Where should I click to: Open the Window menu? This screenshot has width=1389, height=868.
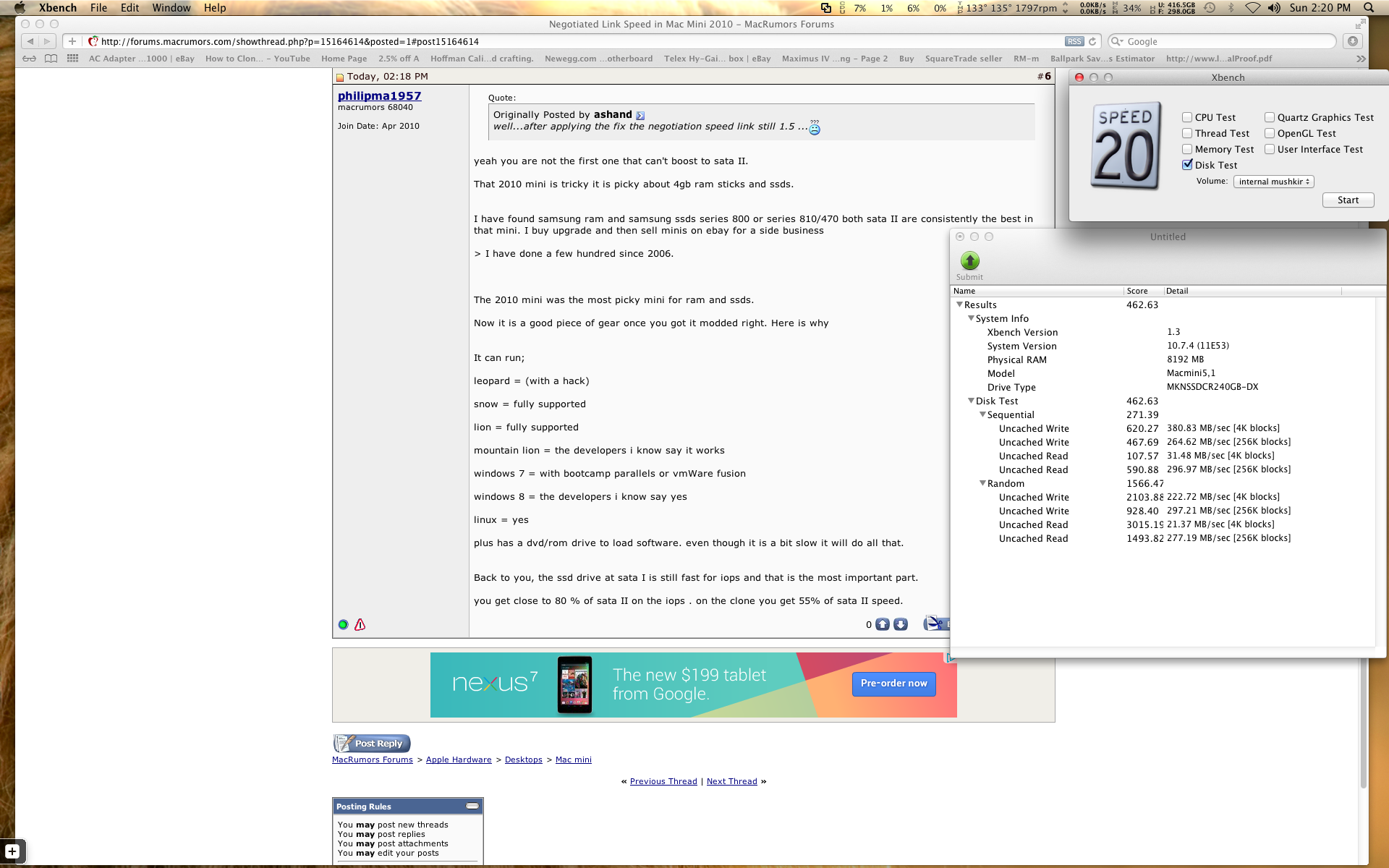pyautogui.click(x=171, y=8)
